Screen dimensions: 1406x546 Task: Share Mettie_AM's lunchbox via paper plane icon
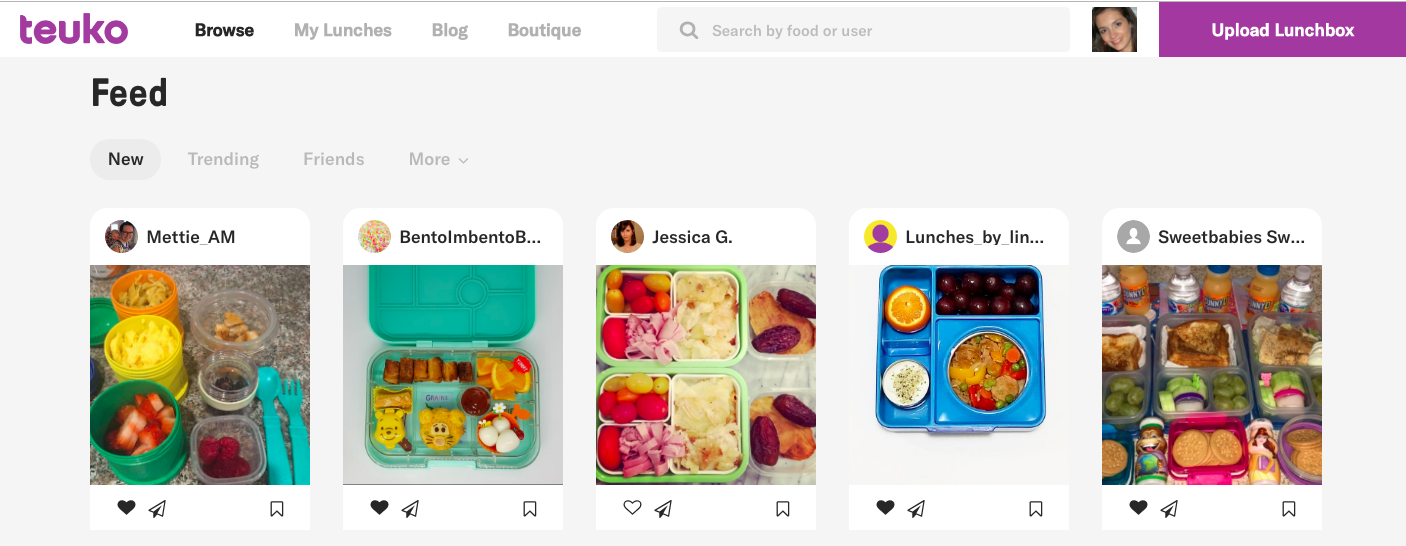coord(157,509)
